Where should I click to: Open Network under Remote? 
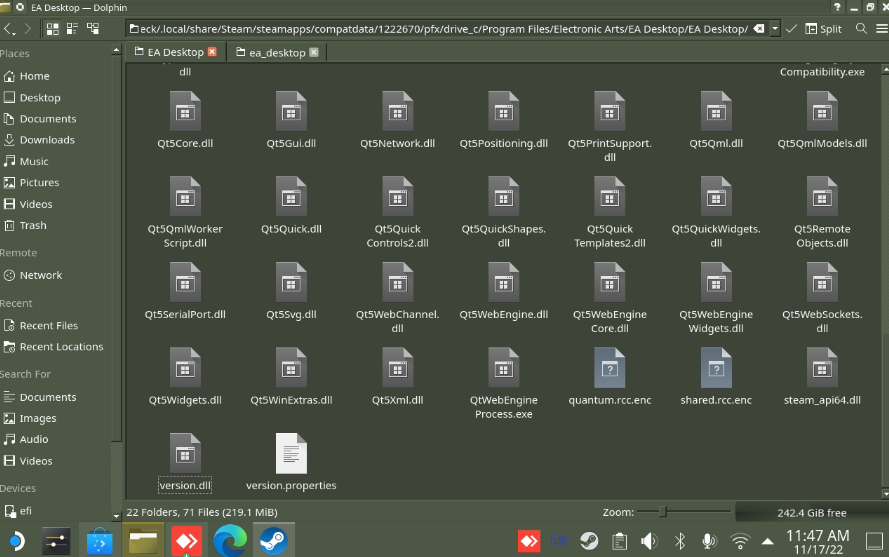(41, 275)
